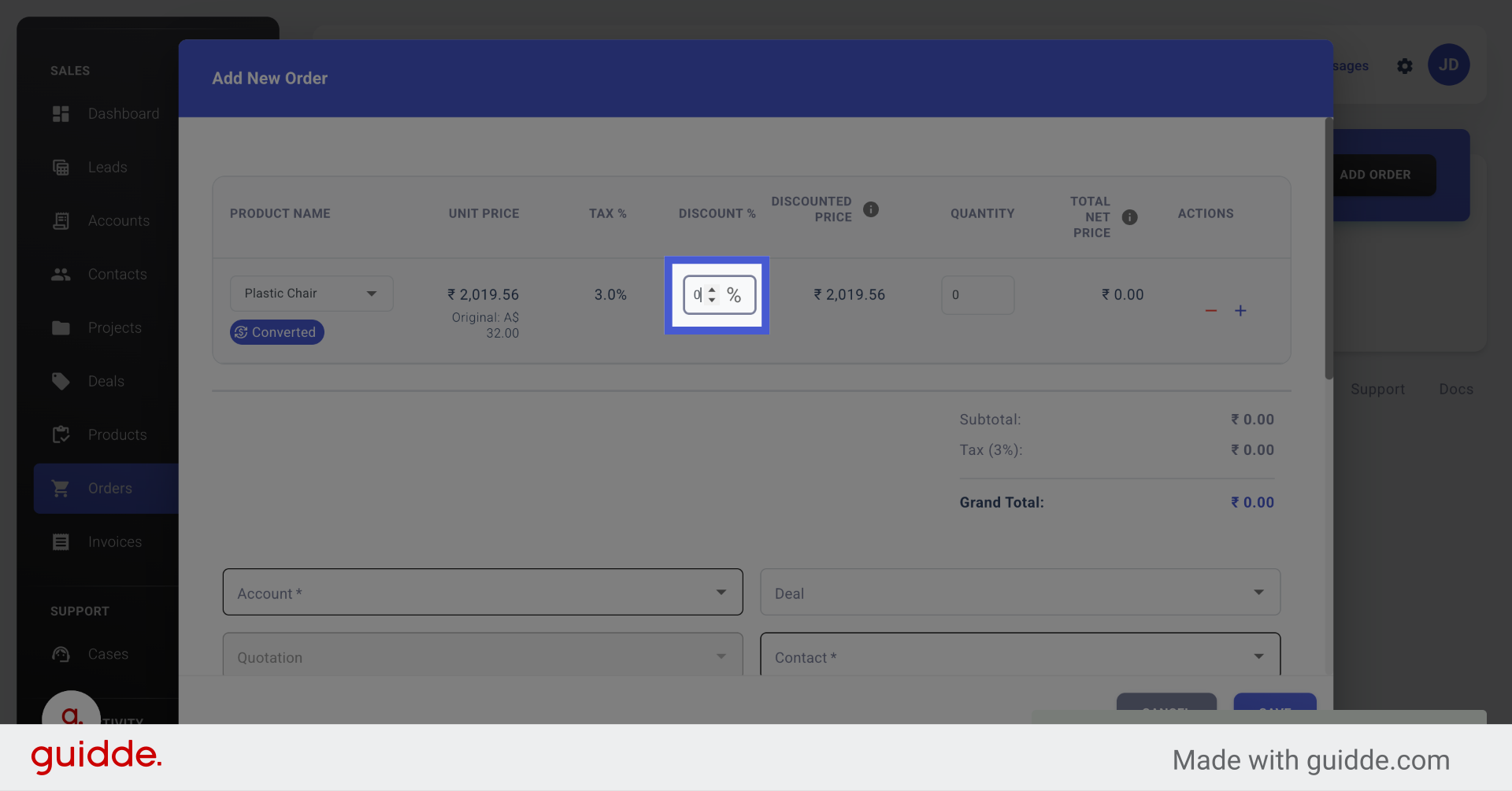Select Deals in the sidebar menu

106,381
